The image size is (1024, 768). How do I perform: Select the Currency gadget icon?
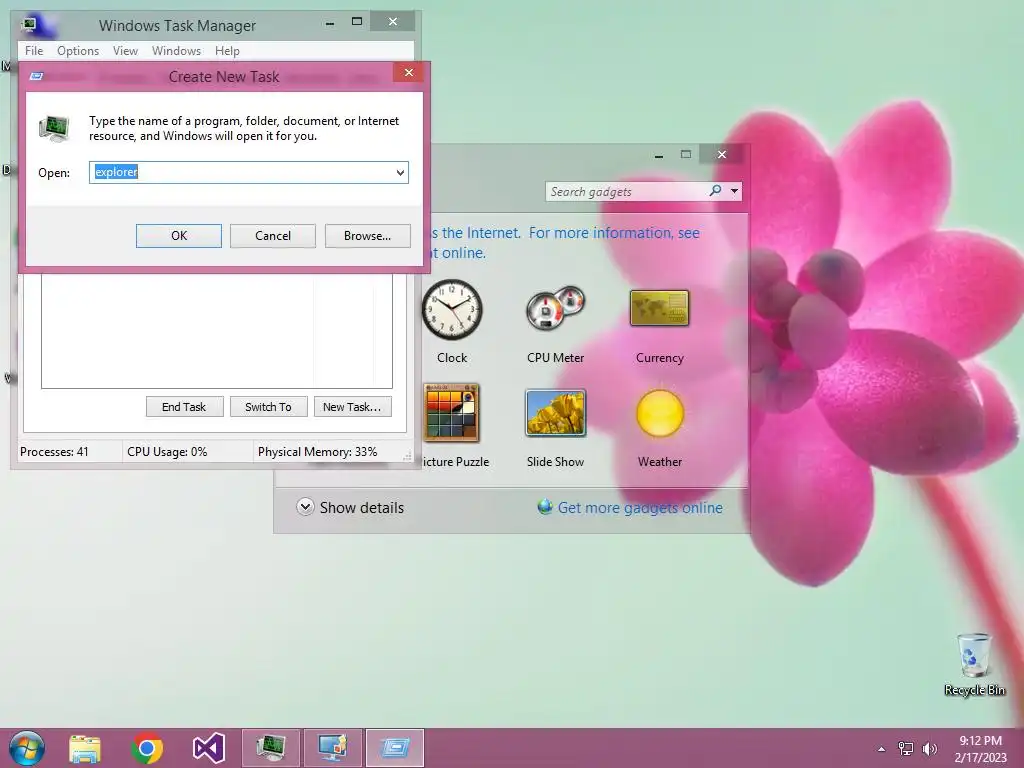click(659, 308)
